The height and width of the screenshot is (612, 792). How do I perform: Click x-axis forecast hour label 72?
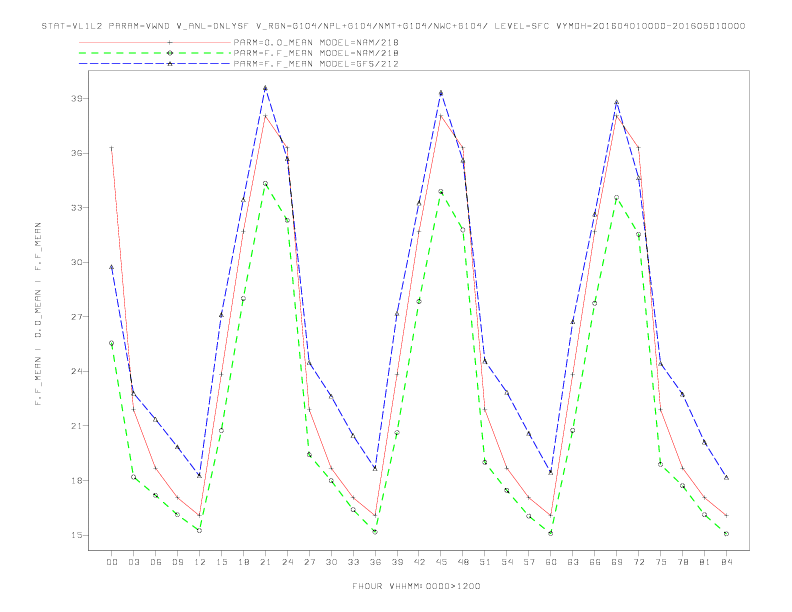click(639, 562)
